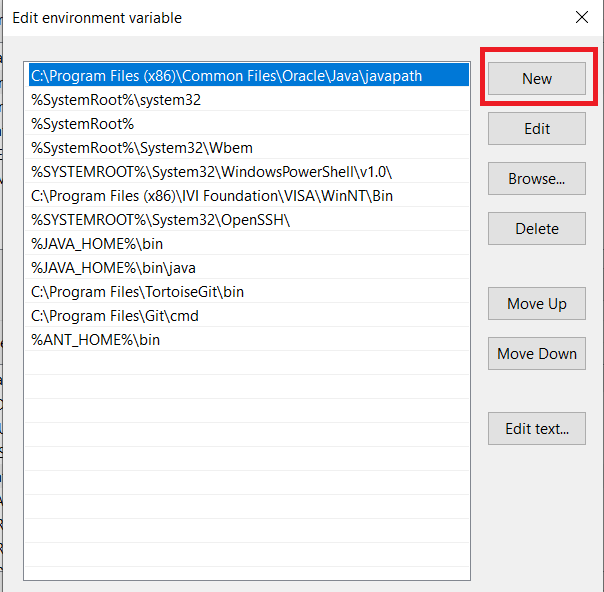Select the plain %SystemRoot% entry
This screenshot has height=592, width=604.
[x=248, y=124]
